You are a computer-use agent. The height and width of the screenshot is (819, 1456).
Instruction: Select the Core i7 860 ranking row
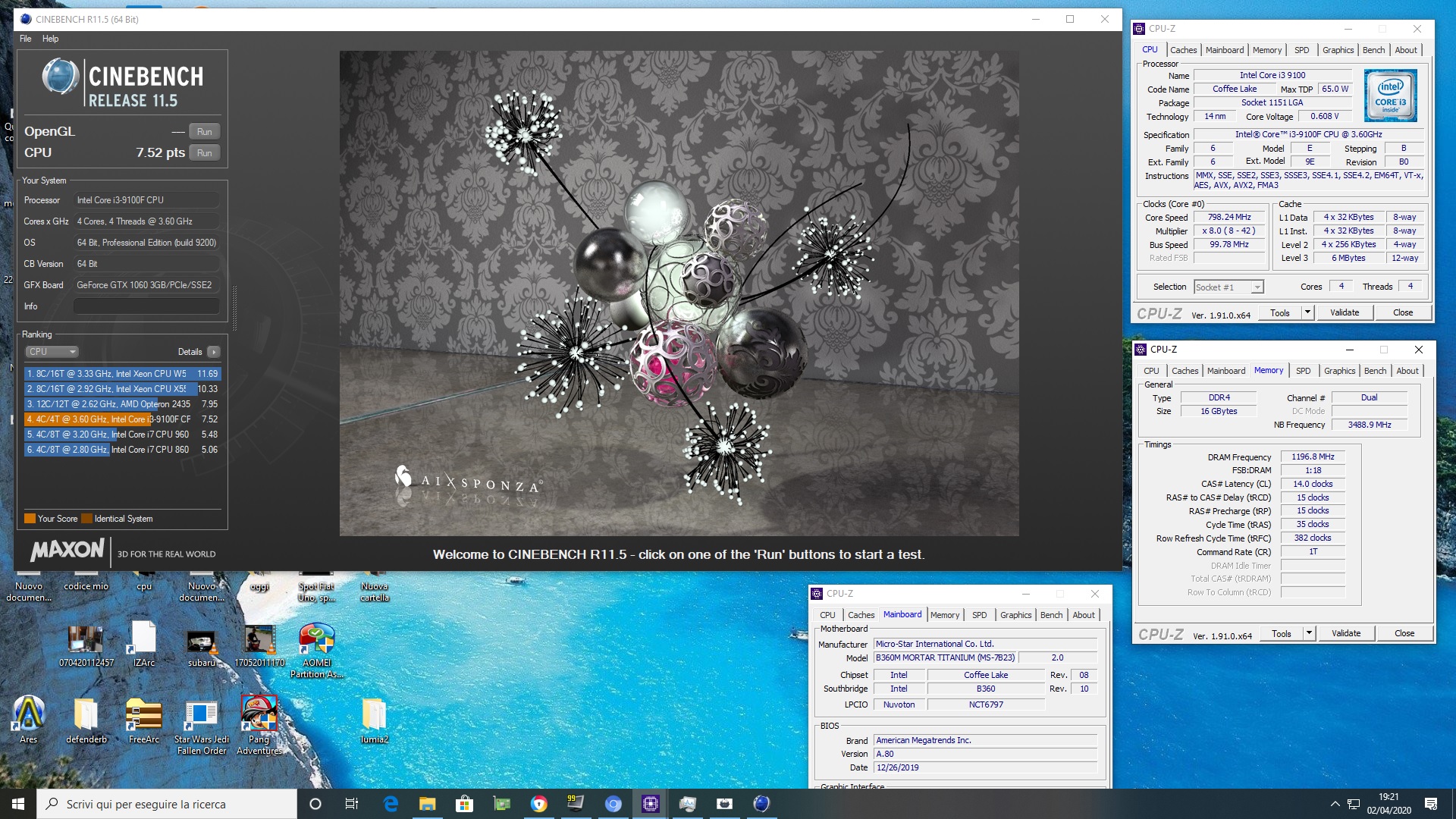[x=122, y=450]
